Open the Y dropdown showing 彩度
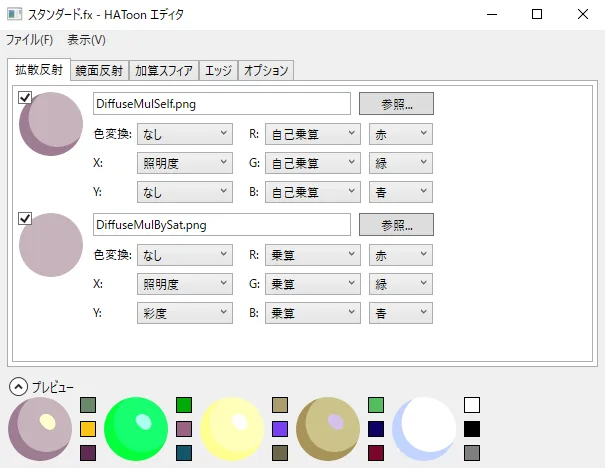The image size is (605, 468). coord(184,314)
